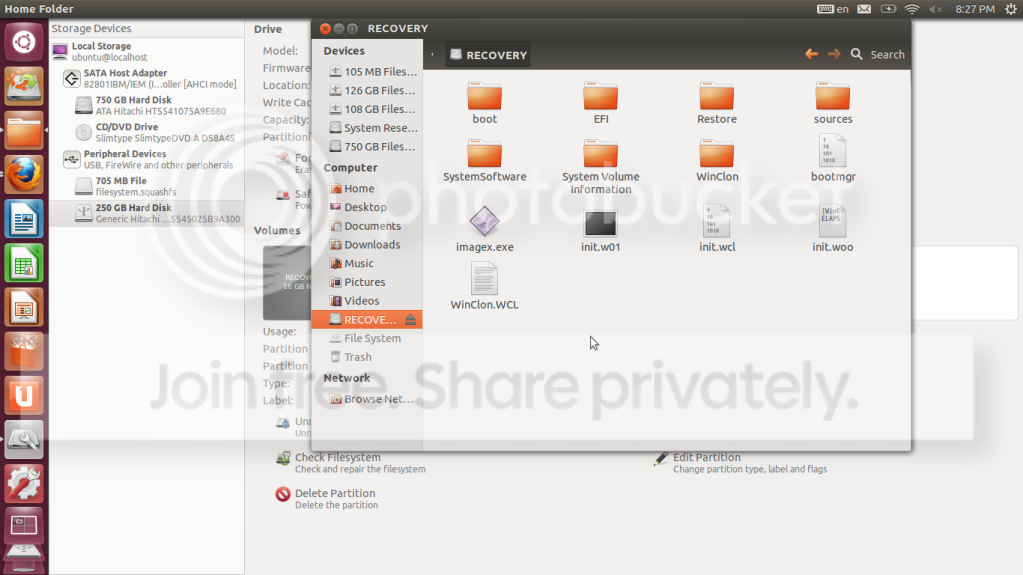Go back with the left arrow

click(811, 54)
